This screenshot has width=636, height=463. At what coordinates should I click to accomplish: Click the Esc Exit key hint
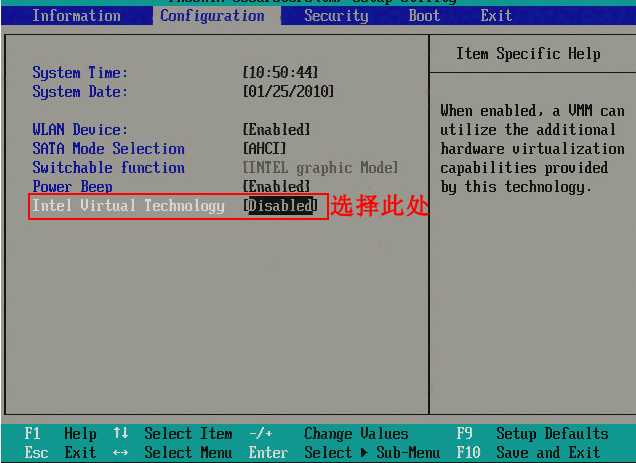coord(60,452)
